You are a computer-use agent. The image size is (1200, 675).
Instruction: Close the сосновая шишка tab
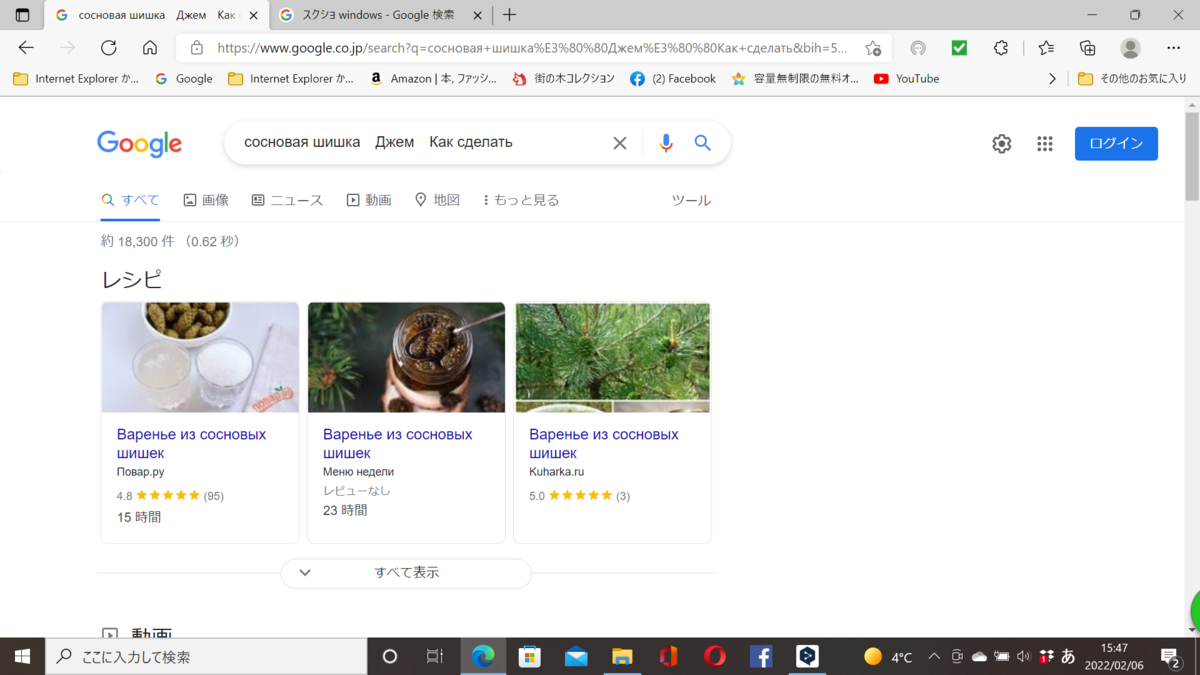(254, 15)
